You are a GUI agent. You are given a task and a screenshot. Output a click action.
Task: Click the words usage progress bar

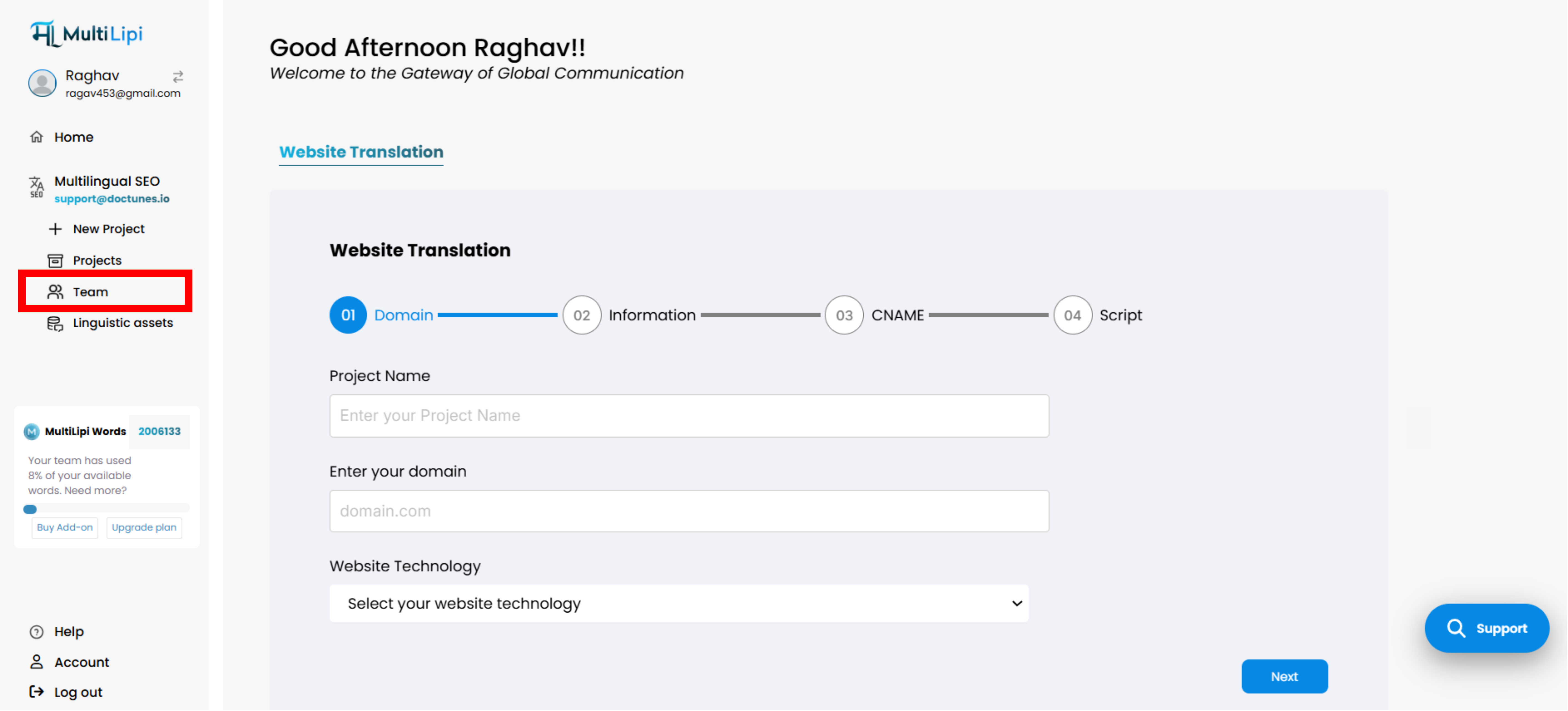tap(106, 509)
